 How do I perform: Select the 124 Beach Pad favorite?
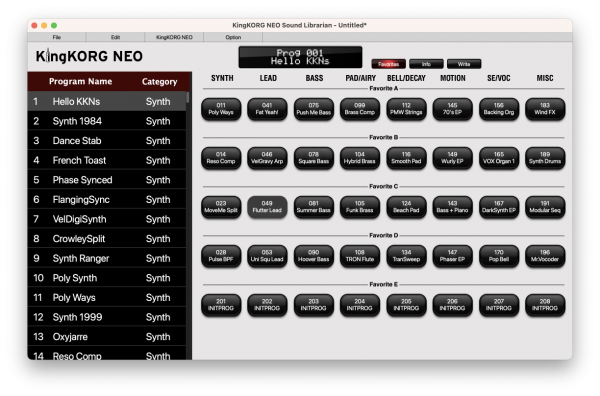(x=406, y=207)
